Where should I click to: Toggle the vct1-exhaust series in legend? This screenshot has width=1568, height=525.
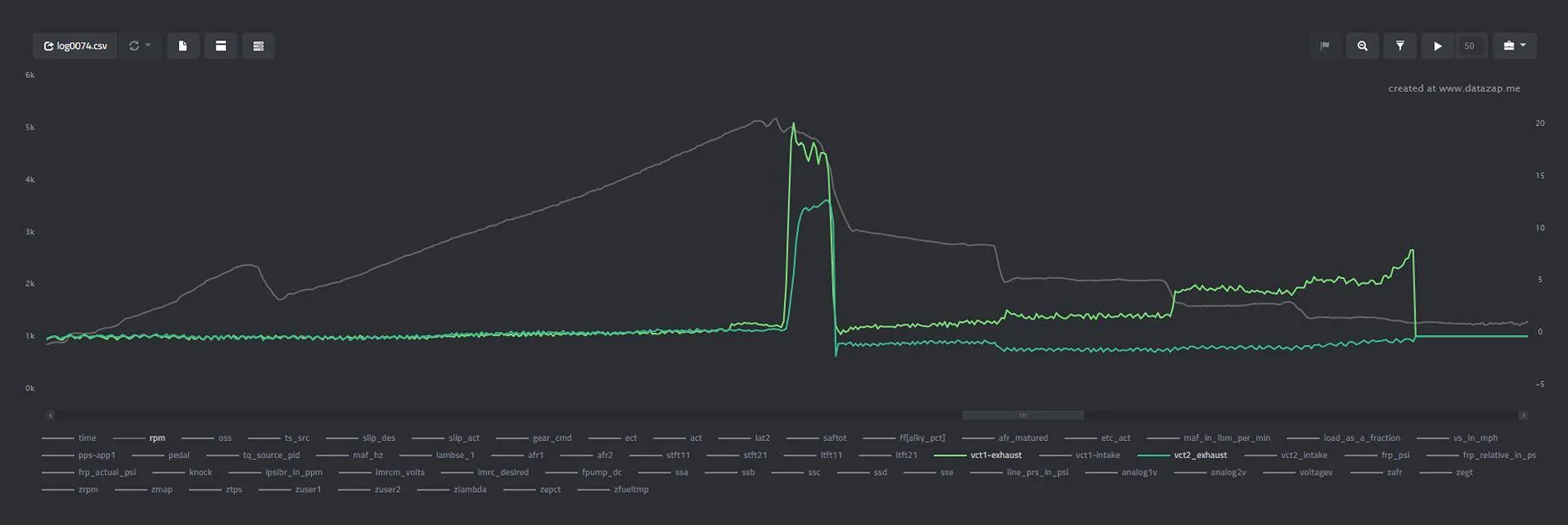coord(978,456)
